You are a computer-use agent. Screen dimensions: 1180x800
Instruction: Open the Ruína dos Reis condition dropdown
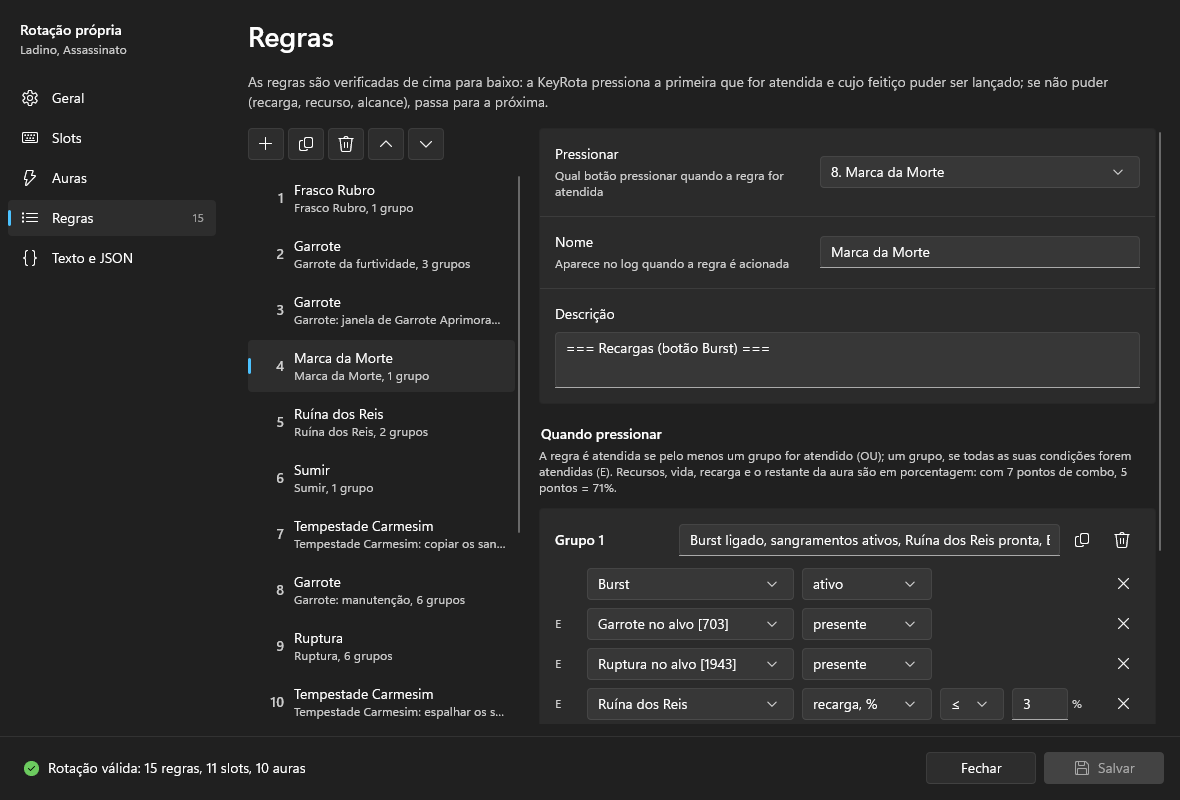[x=690, y=704]
